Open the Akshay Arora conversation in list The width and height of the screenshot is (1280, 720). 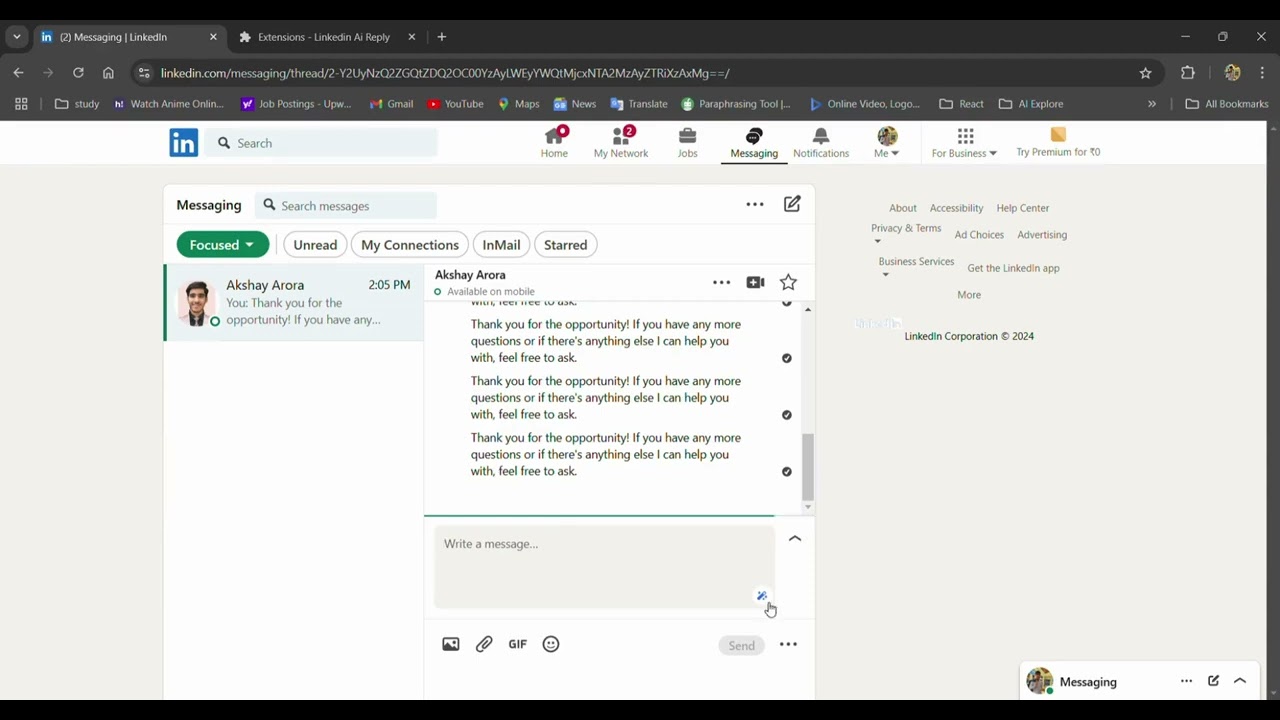pyautogui.click(x=294, y=303)
